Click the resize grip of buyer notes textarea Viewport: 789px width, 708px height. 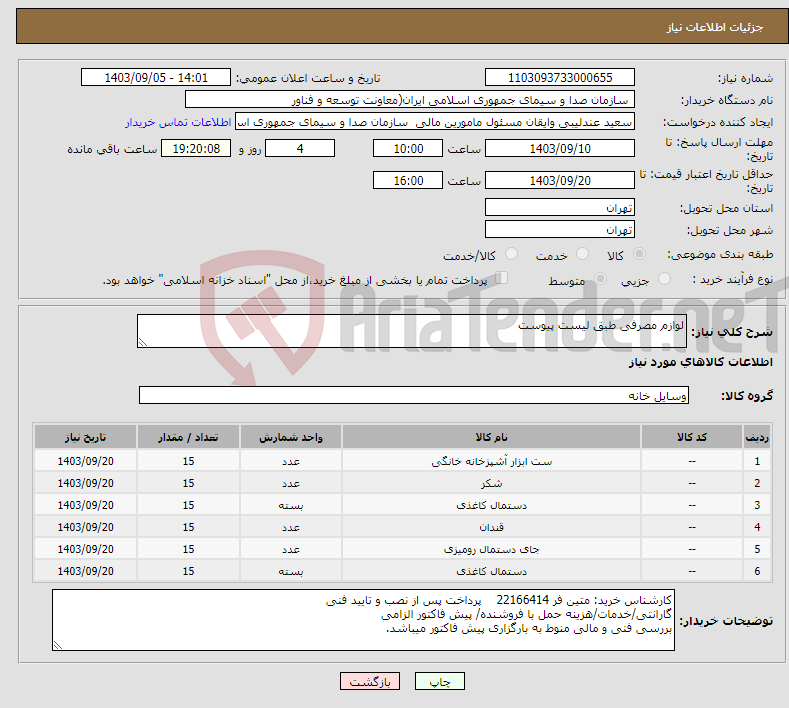point(58,645)
